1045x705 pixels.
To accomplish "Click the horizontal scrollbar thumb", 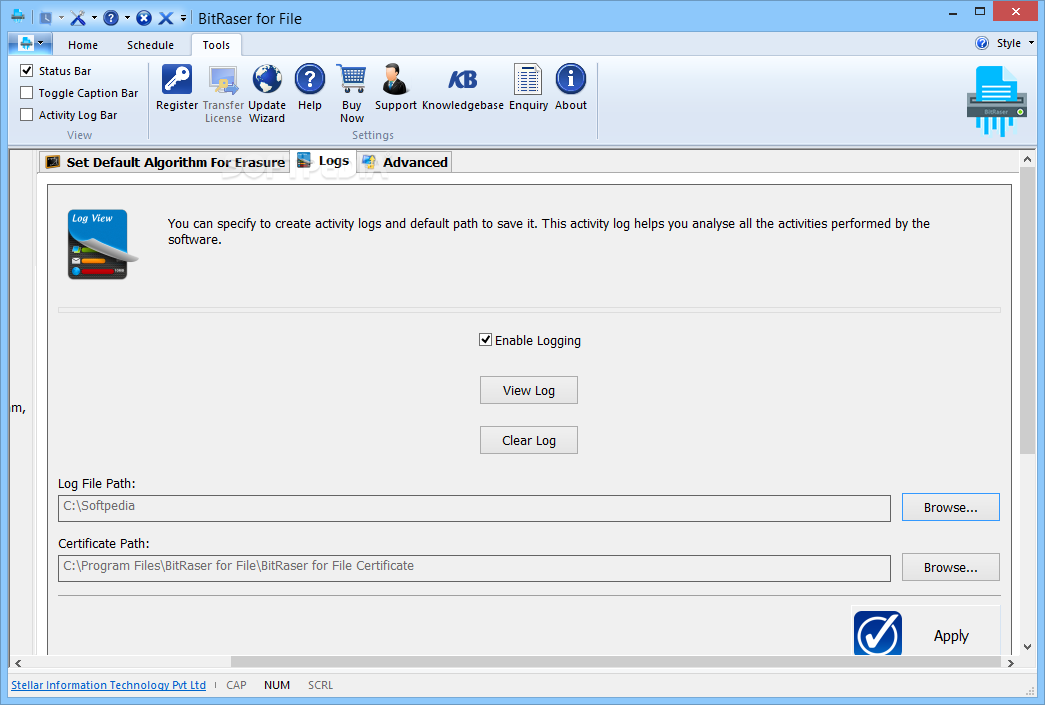I will coord(616,662).
